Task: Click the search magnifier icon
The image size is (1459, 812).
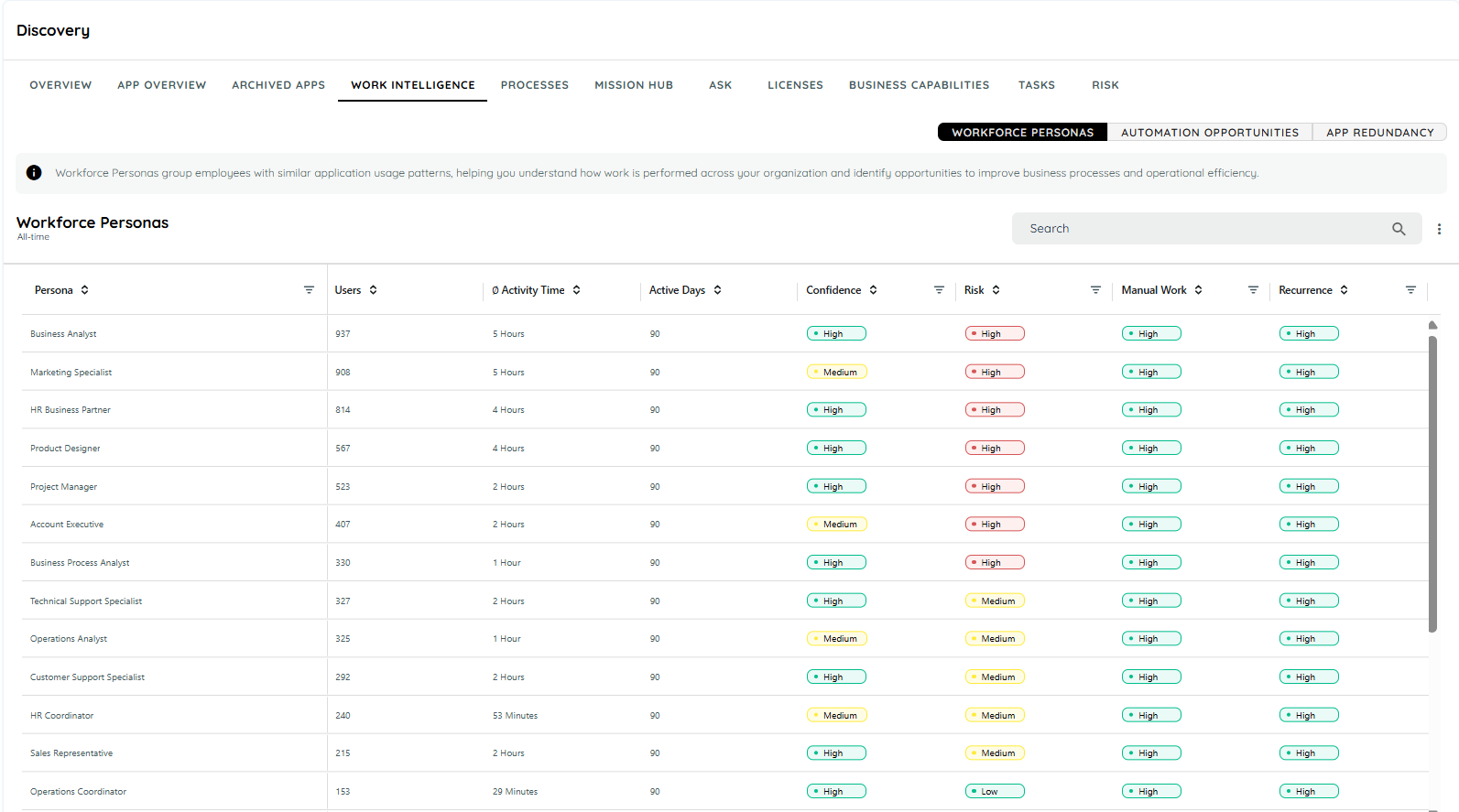Action: [x=1399, y=229]
